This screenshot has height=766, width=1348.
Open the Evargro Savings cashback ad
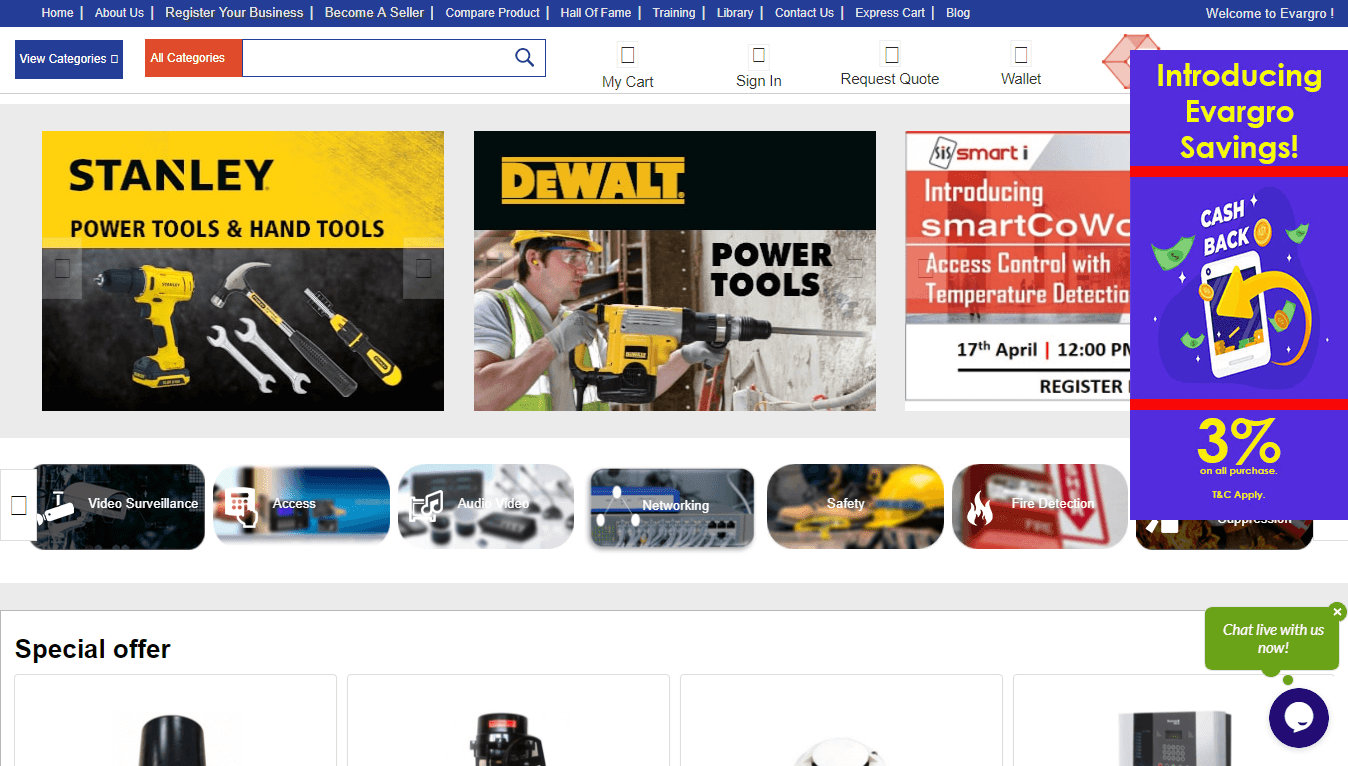1239,285
